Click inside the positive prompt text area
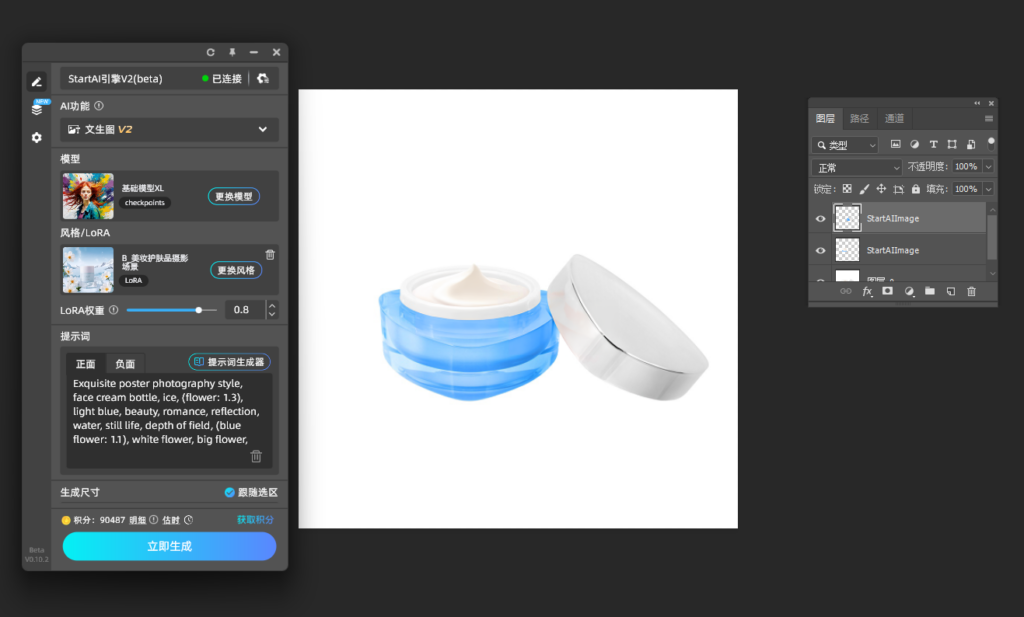This screenshot has width=1024, height=617. [169, 420]
